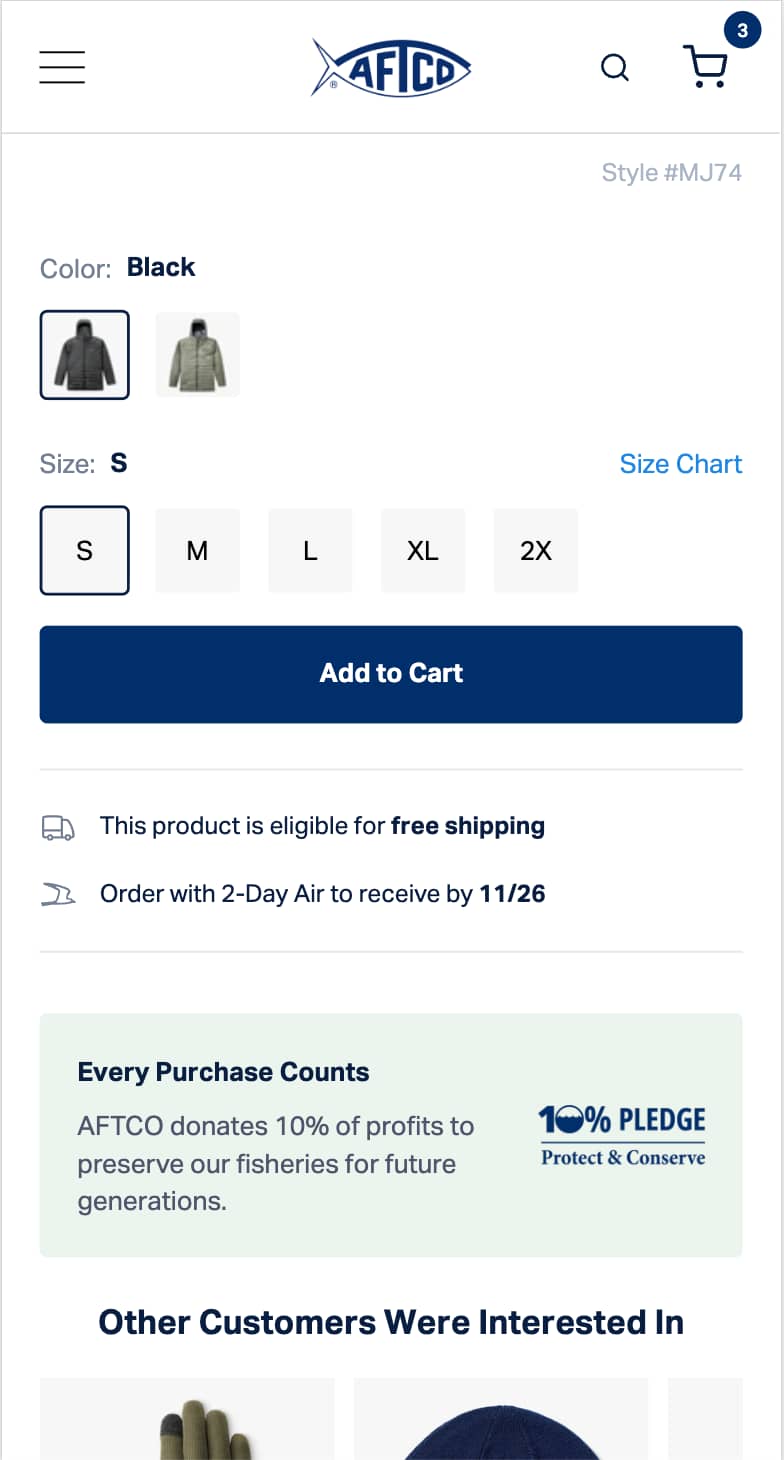Click the 10% Pledge logo
Image resolution: width=784 pixels, height=1460 pixels.
click(x=621, y=1134)
